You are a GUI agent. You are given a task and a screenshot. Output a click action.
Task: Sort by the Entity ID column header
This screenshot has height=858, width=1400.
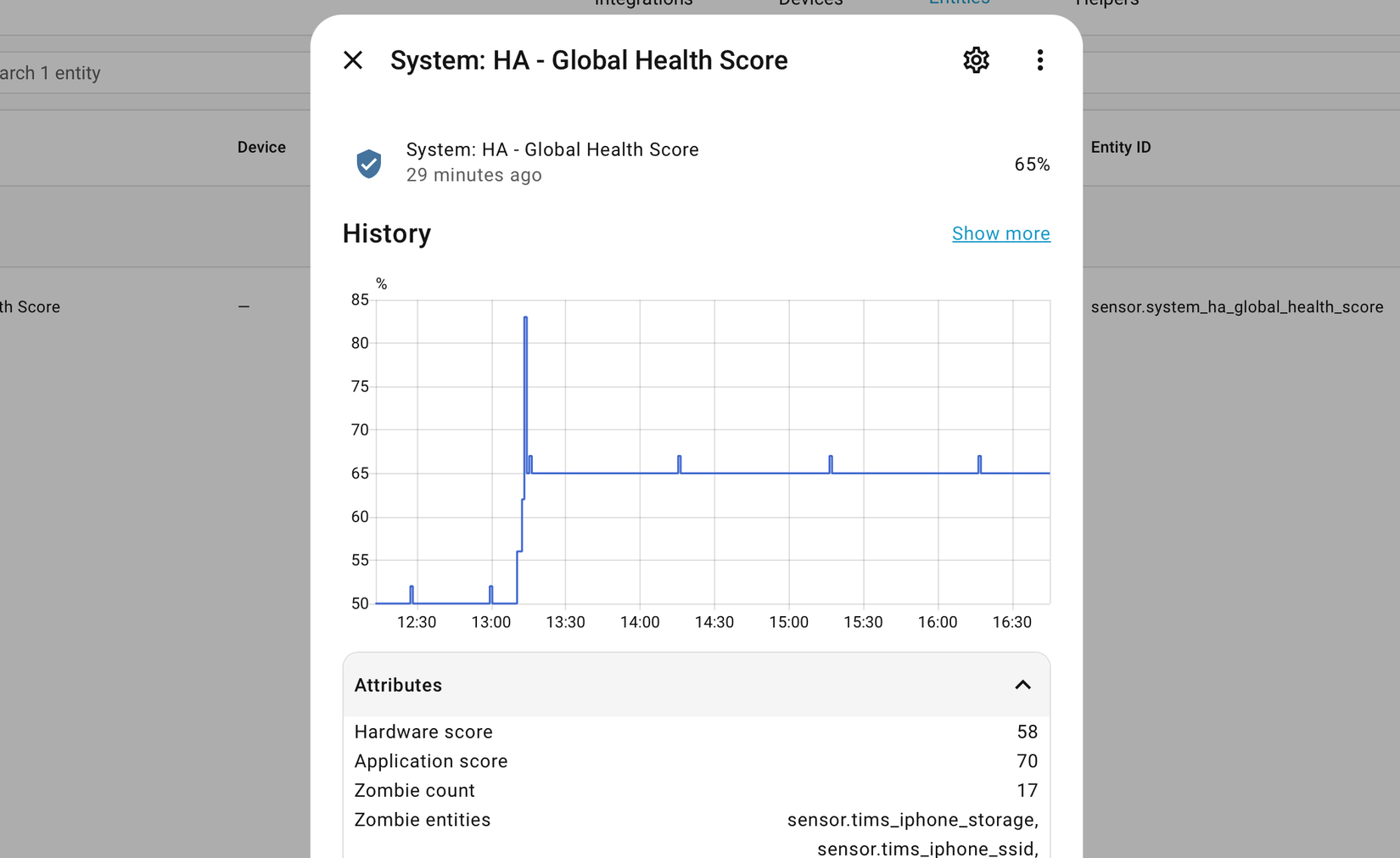click(1120, 148)
